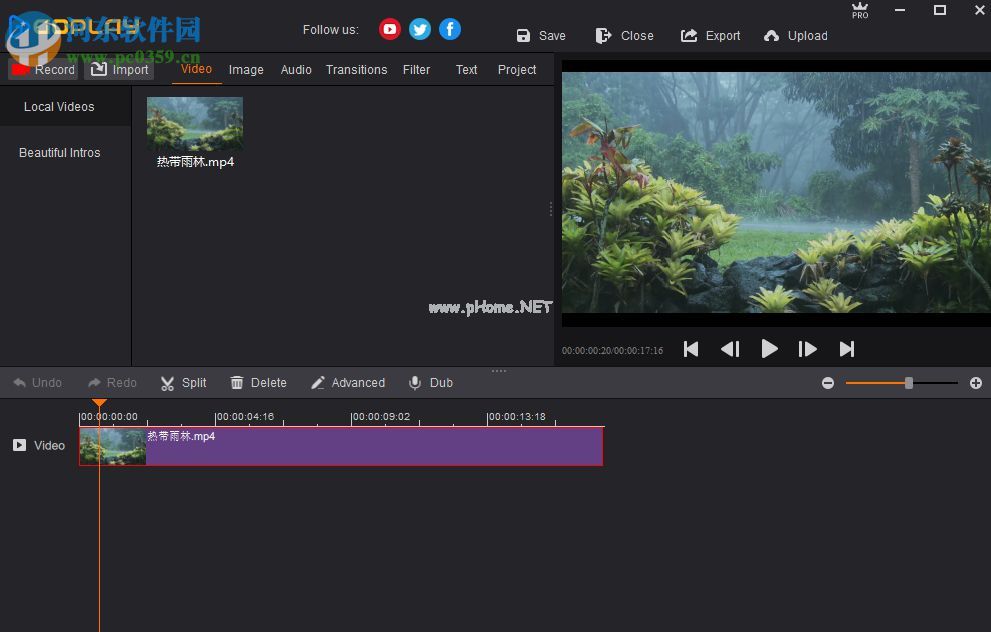This screenshot has height=632, width=991.
Task: Jump to the start of the video
Action: (691, 349)
